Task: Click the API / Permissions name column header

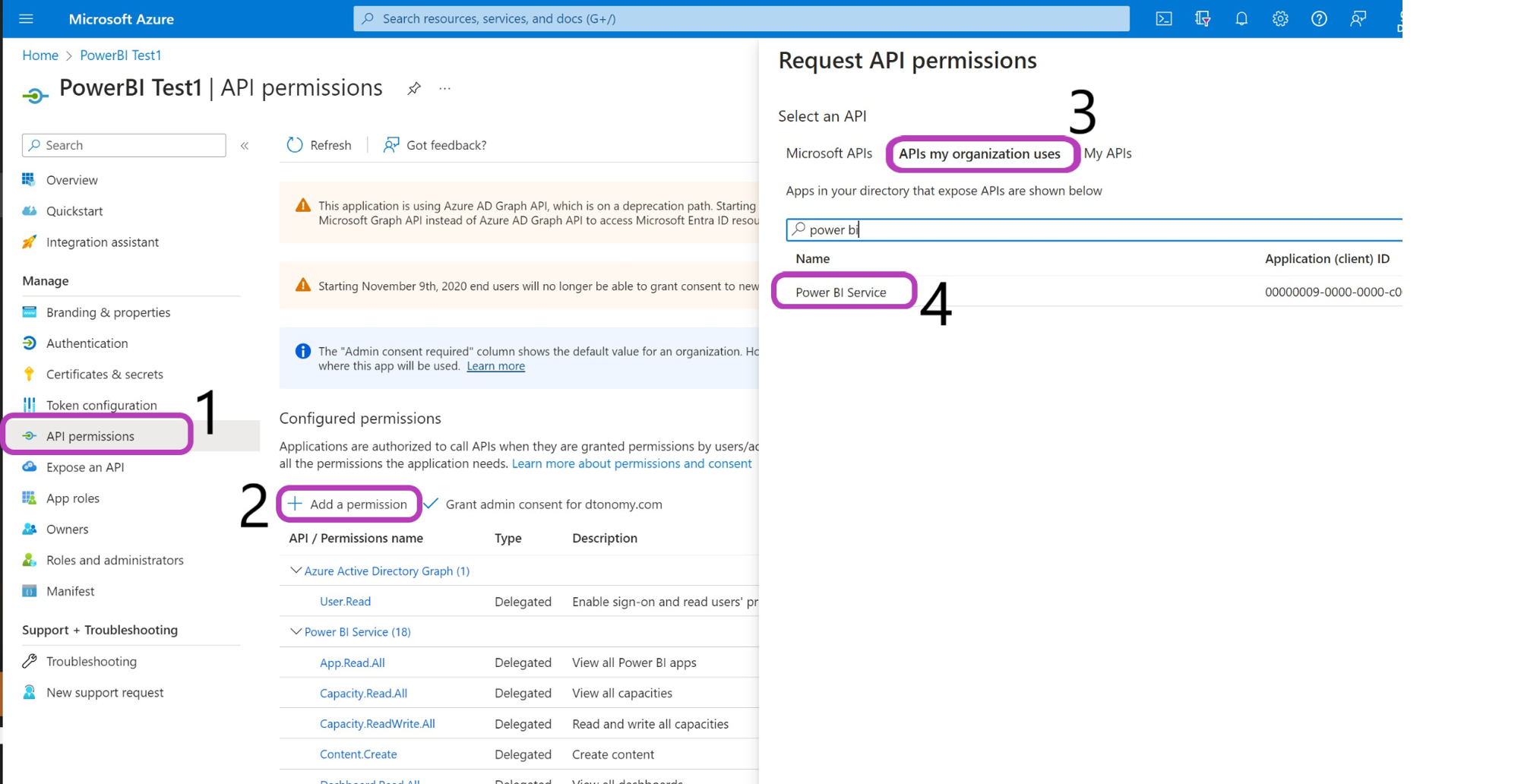Action: [356, 538]
